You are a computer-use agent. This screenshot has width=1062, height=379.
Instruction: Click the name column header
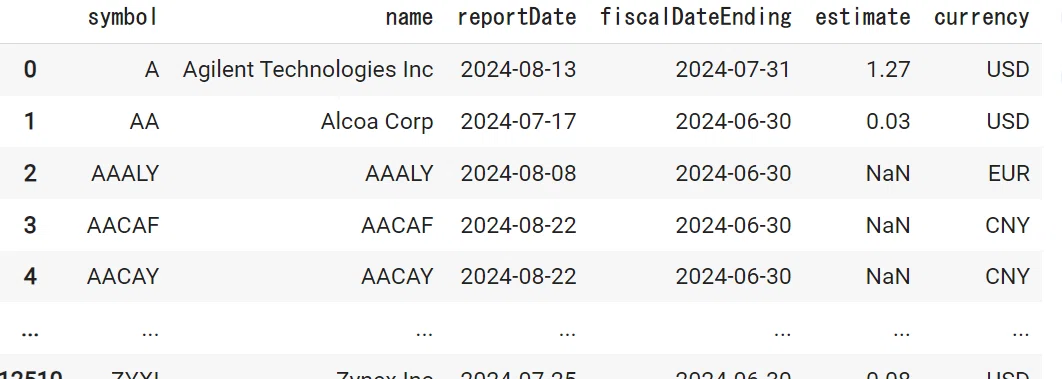[x=409, y=18]
